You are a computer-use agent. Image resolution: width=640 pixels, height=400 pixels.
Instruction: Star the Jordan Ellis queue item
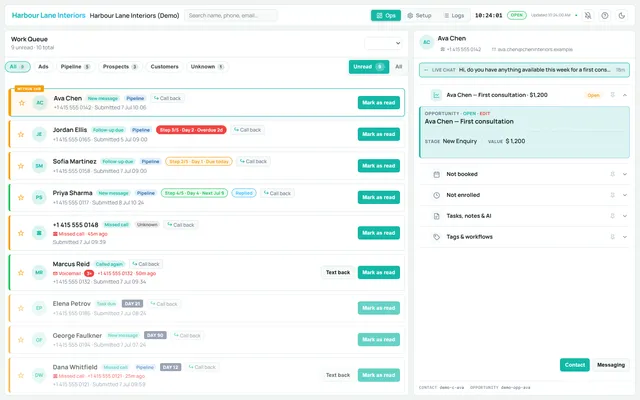21,134
